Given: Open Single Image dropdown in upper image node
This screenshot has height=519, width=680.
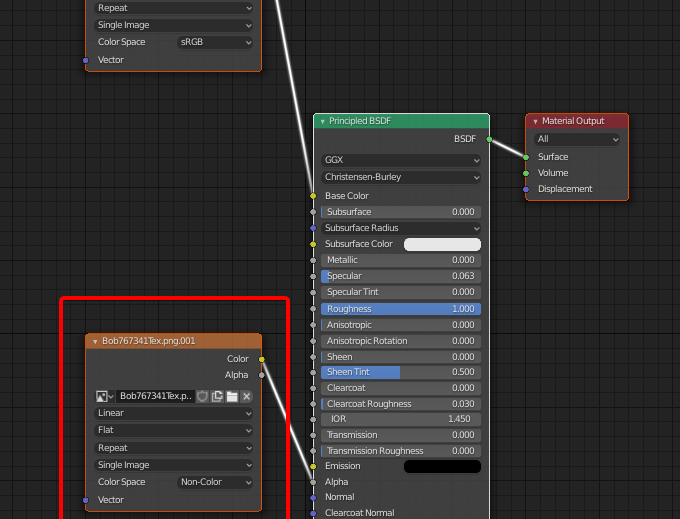Looking at the screenshot, I should pyautogui.click(x=173, y=25).
